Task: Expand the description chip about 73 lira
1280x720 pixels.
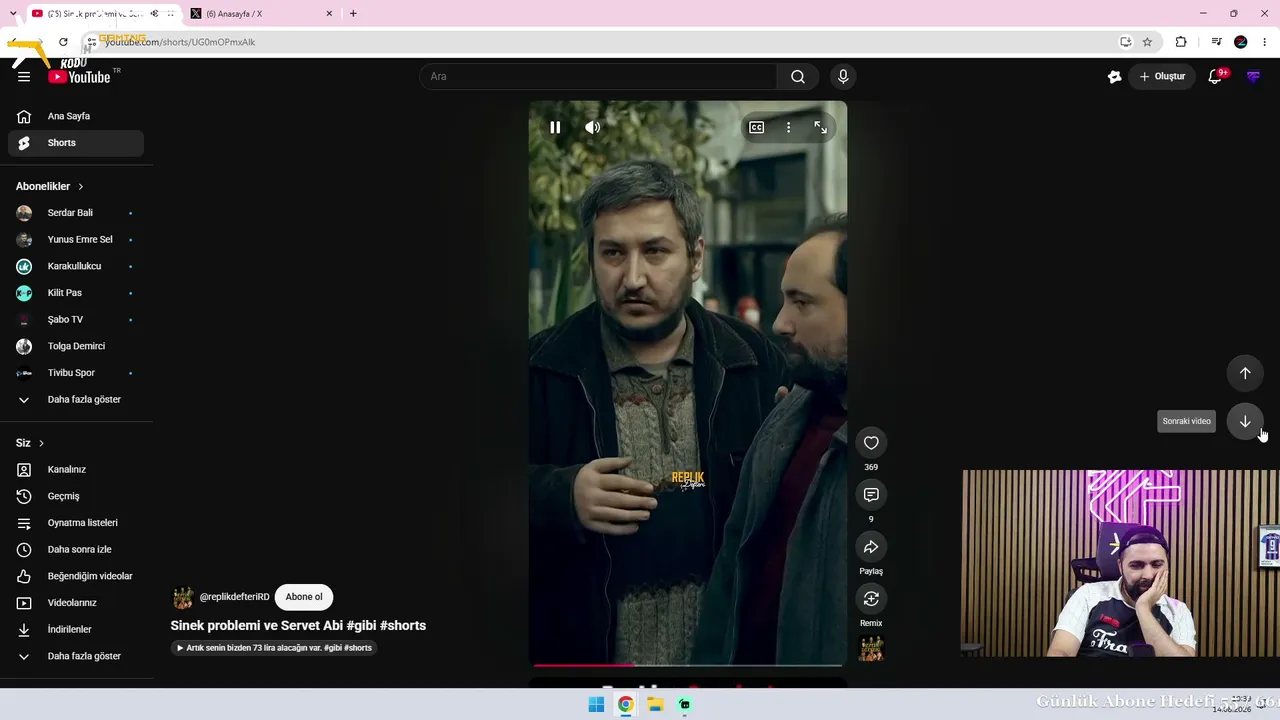Action: pos(274,648)
